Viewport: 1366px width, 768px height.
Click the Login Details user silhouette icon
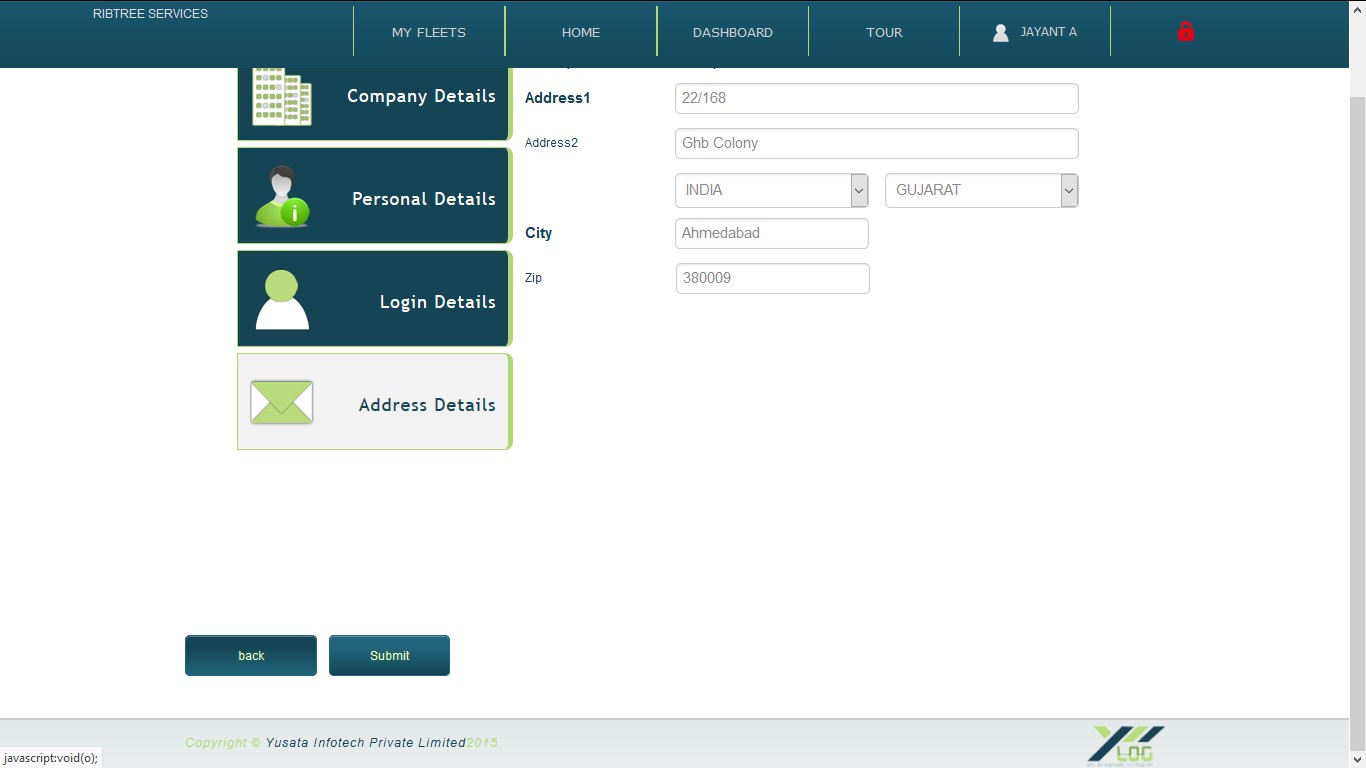pos(282,300)
